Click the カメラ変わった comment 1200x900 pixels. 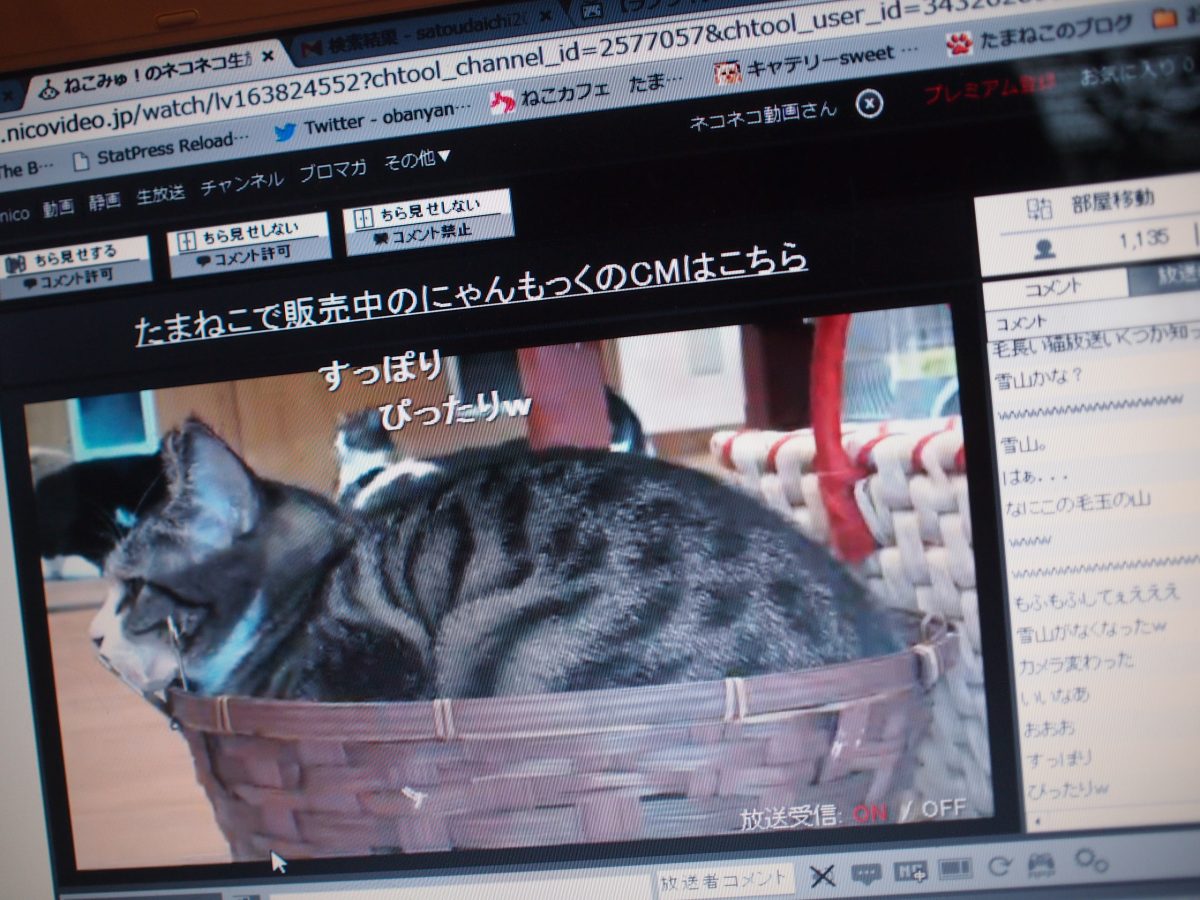pos(1075,663)
